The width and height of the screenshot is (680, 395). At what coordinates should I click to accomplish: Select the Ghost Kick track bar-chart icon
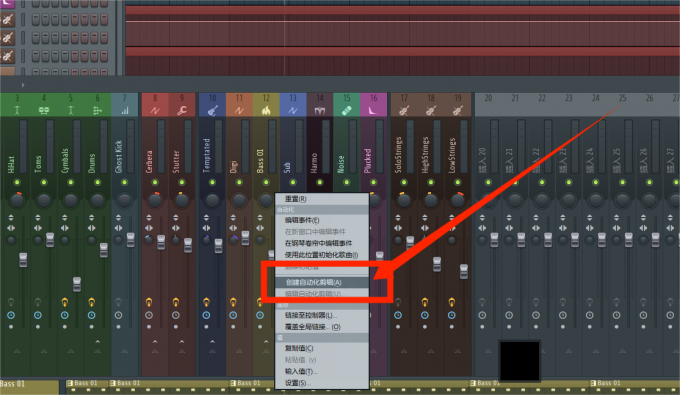125,111
